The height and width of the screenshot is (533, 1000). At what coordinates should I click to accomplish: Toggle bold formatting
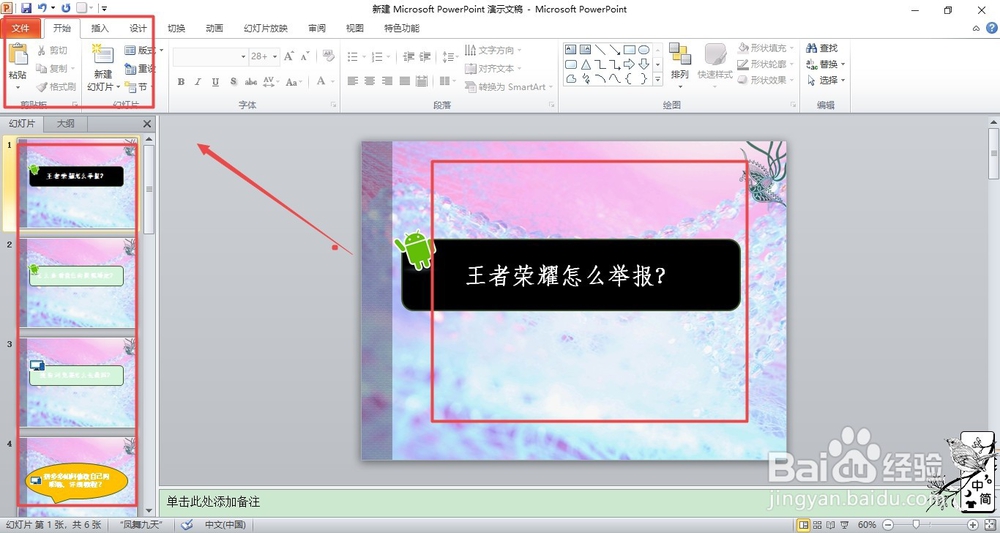point(181,82)
